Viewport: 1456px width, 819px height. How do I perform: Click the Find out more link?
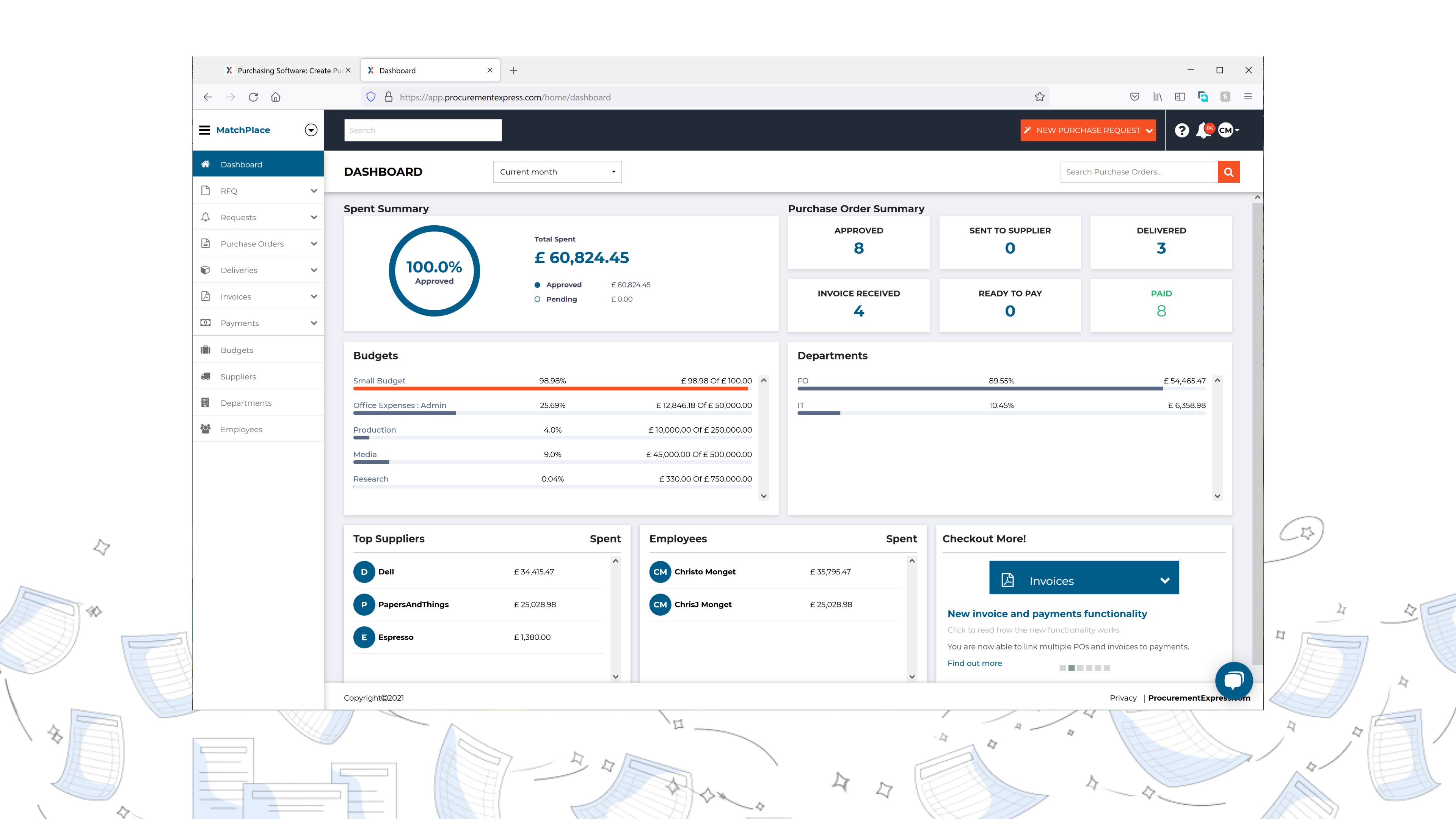click(974, 662)
